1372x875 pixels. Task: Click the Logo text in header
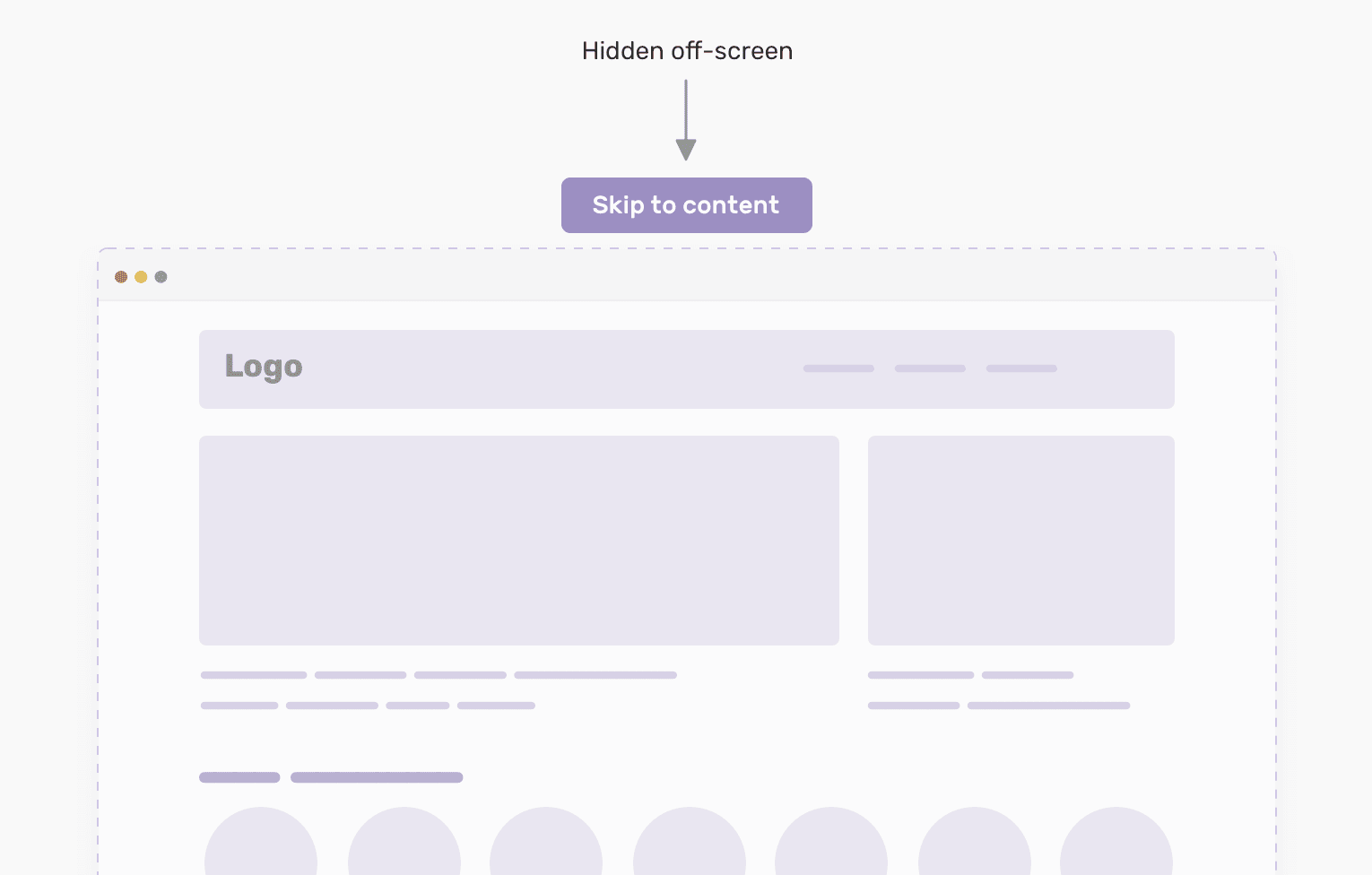(x=264, y=367)
